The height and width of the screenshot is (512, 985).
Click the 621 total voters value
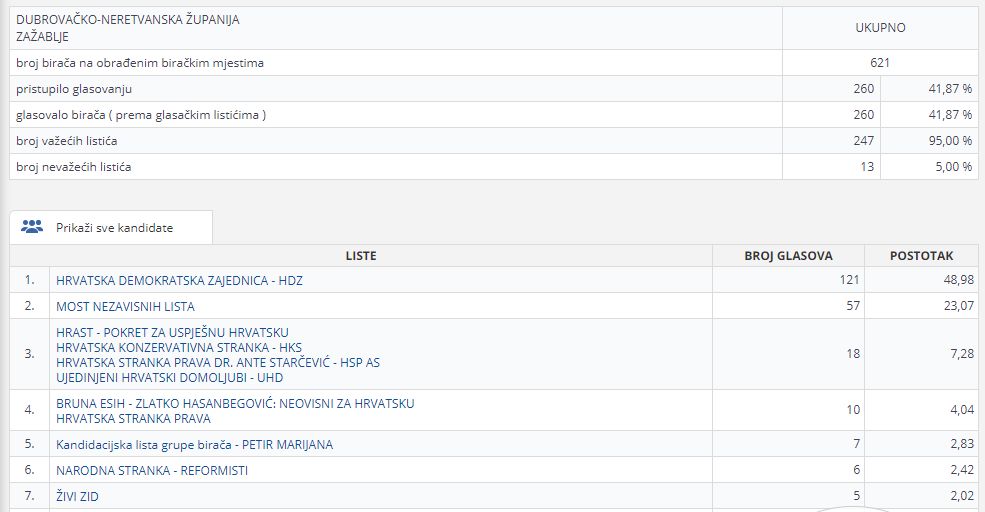tap(880, 63)
